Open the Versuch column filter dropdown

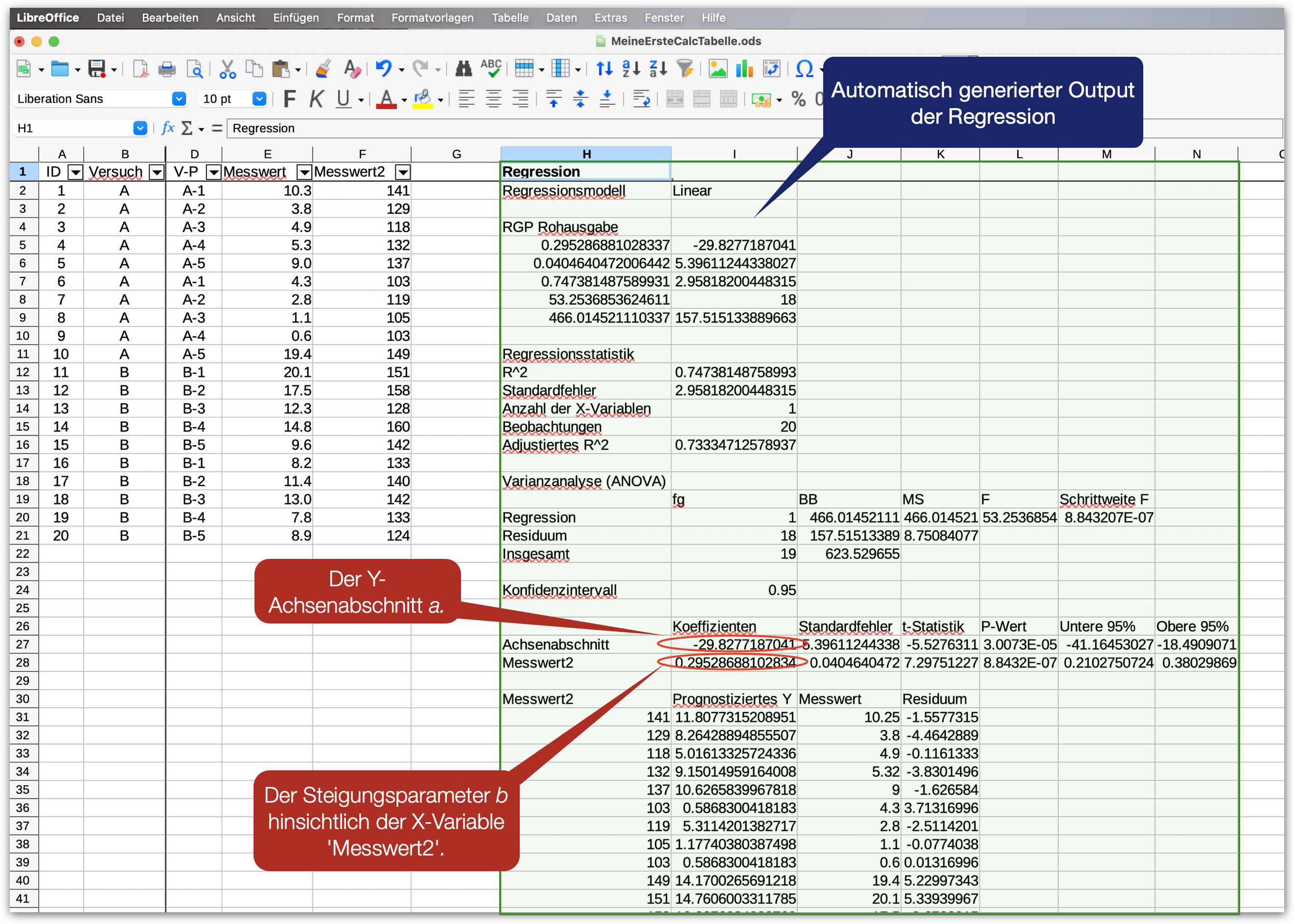click(x=156, y=172)
